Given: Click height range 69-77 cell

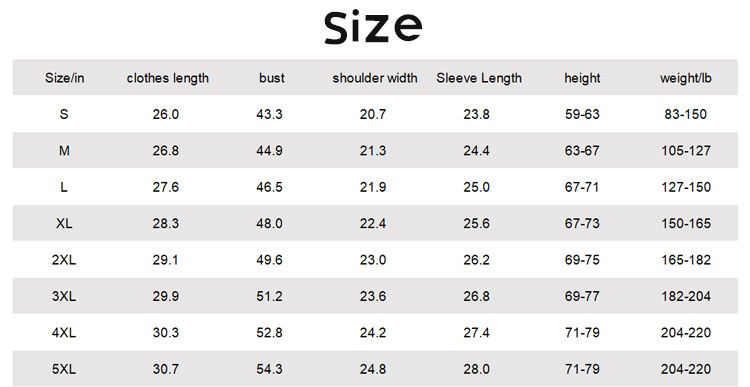Looking at the screenshot, I should coord(582,296).
